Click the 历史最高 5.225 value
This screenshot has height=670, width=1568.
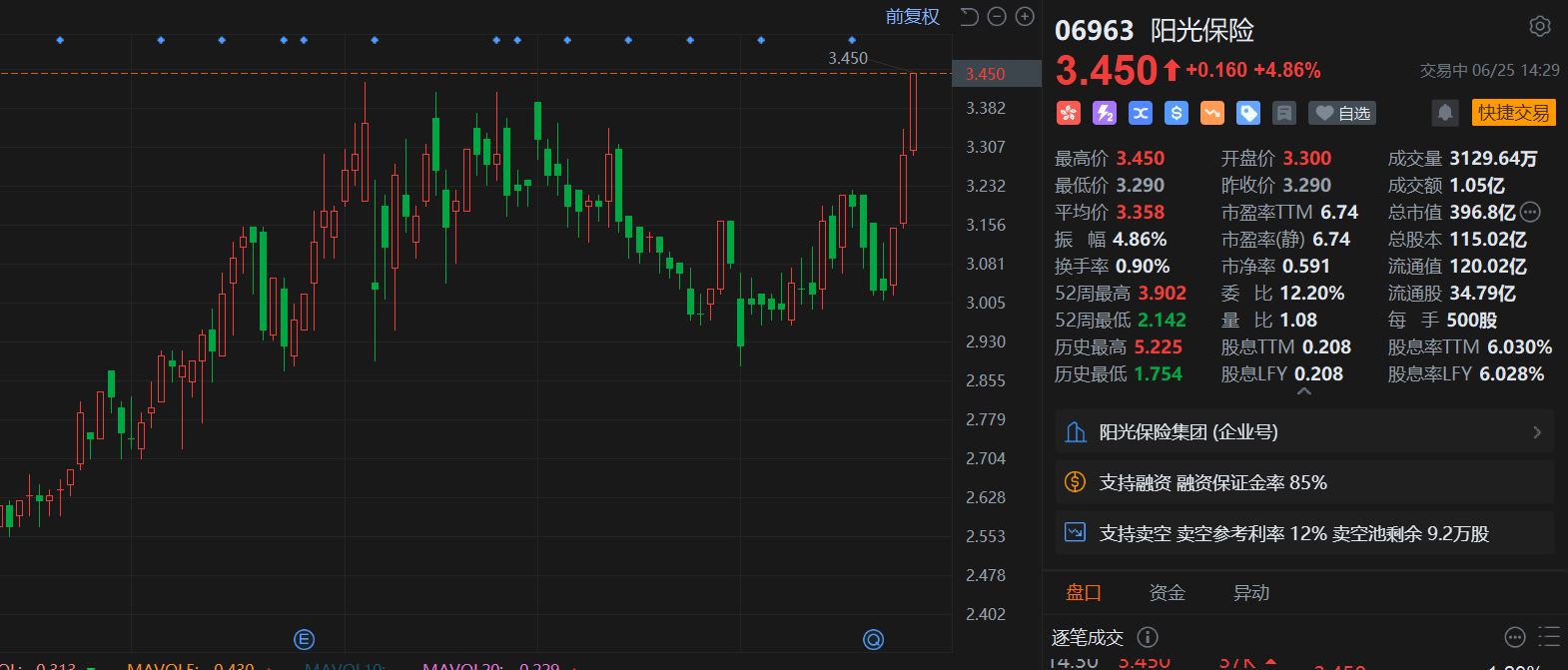[1159, 346]
